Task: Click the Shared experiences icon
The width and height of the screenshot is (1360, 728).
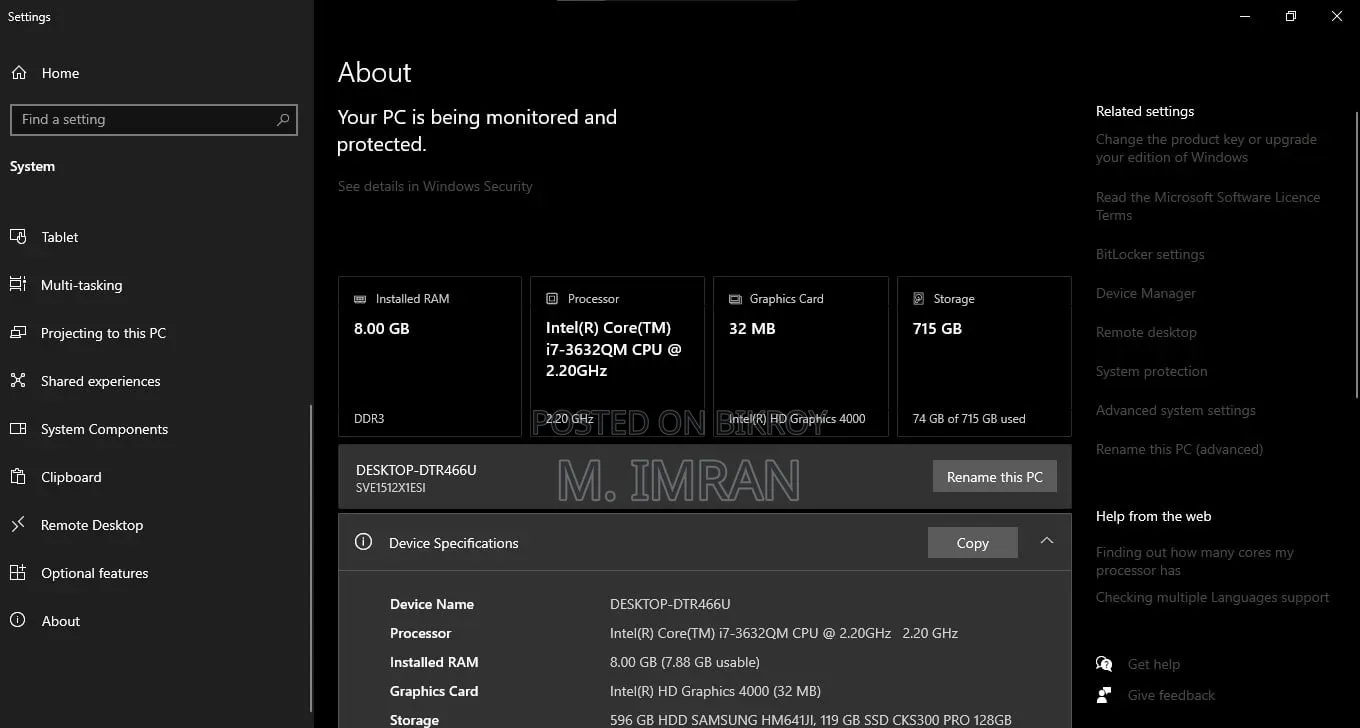Action: pos(18,381)
